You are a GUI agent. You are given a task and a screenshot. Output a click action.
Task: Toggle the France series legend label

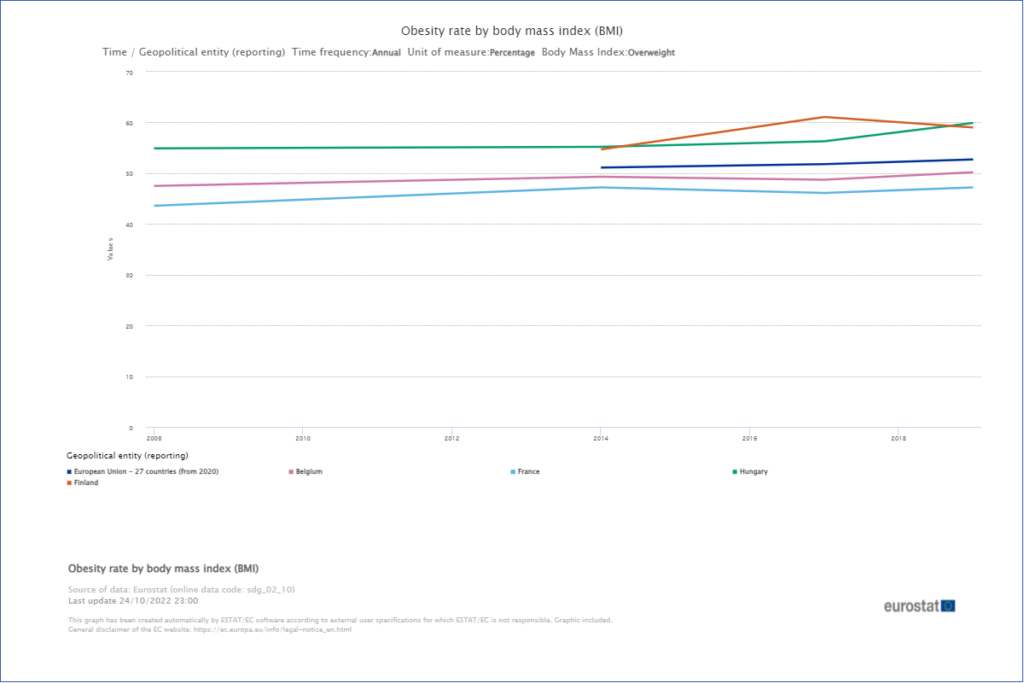click(x=530, y=471)
